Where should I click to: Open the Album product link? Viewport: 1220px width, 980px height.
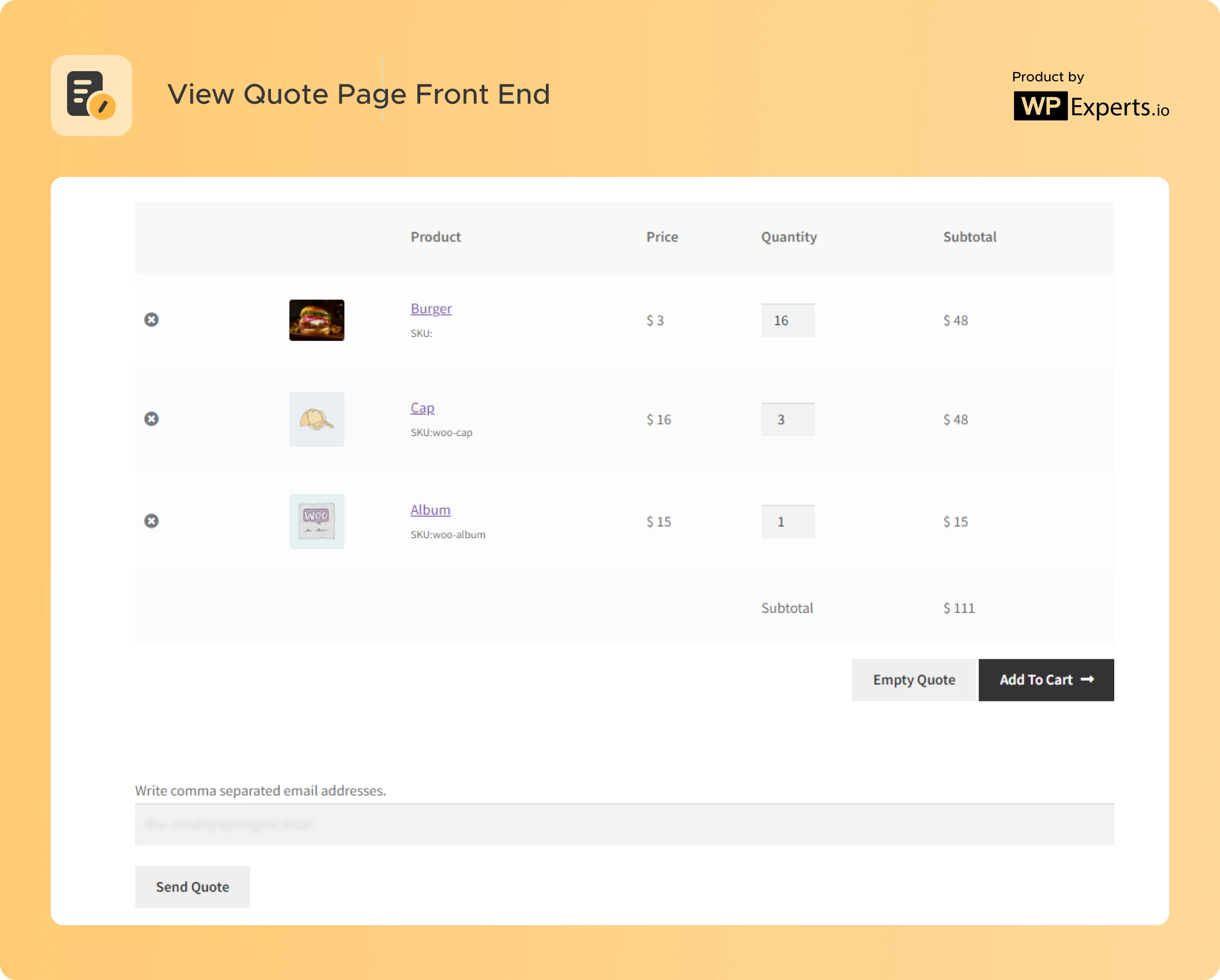pyautogui.click(x=431, y=510)
